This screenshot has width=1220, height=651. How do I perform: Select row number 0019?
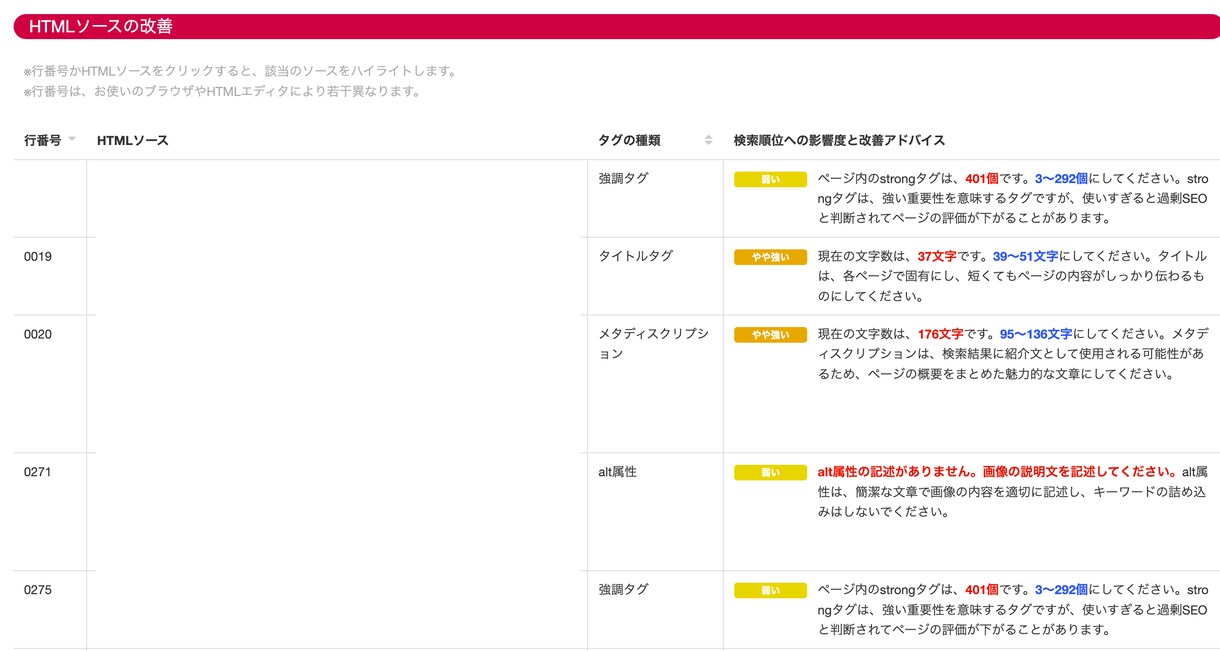click(38, 256)
